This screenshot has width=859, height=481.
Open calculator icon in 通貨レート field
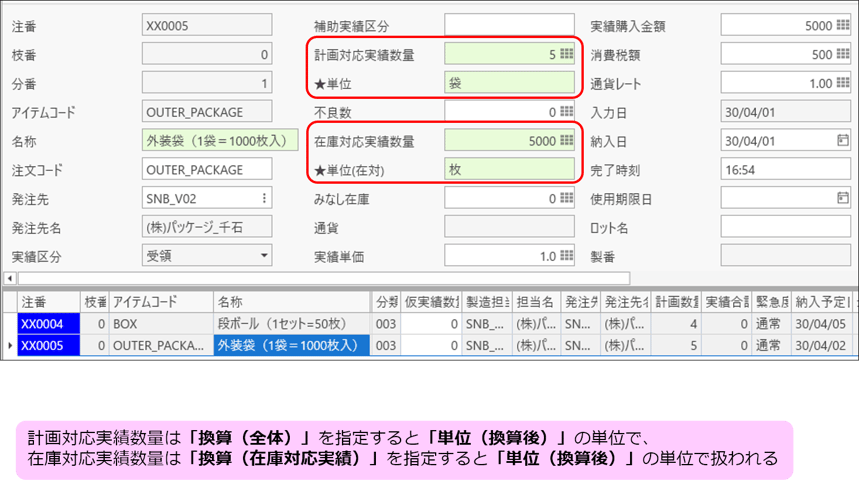pos(843,83)
